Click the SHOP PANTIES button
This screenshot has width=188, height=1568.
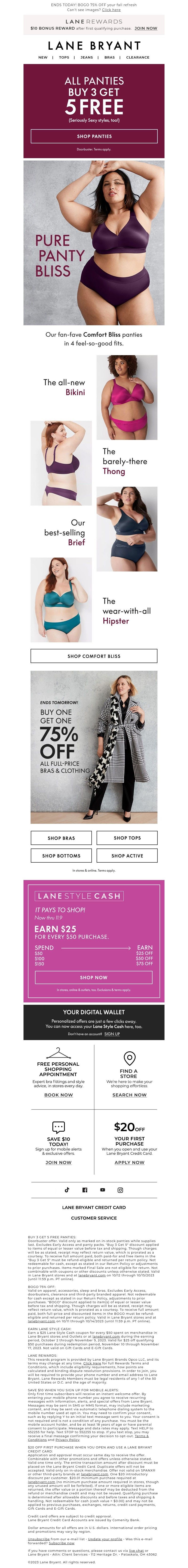[x=94, y=136]
